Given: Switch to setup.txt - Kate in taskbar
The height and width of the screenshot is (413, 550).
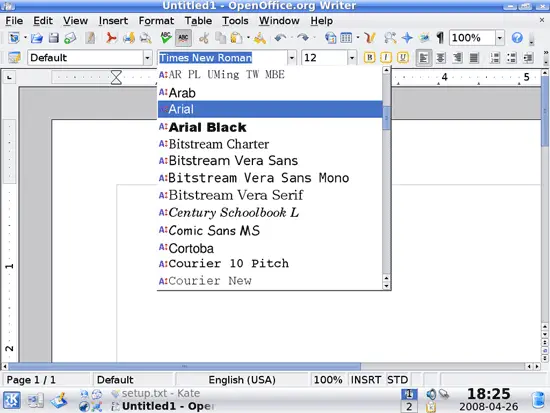Looking at the screenshot, I should 156,393.
